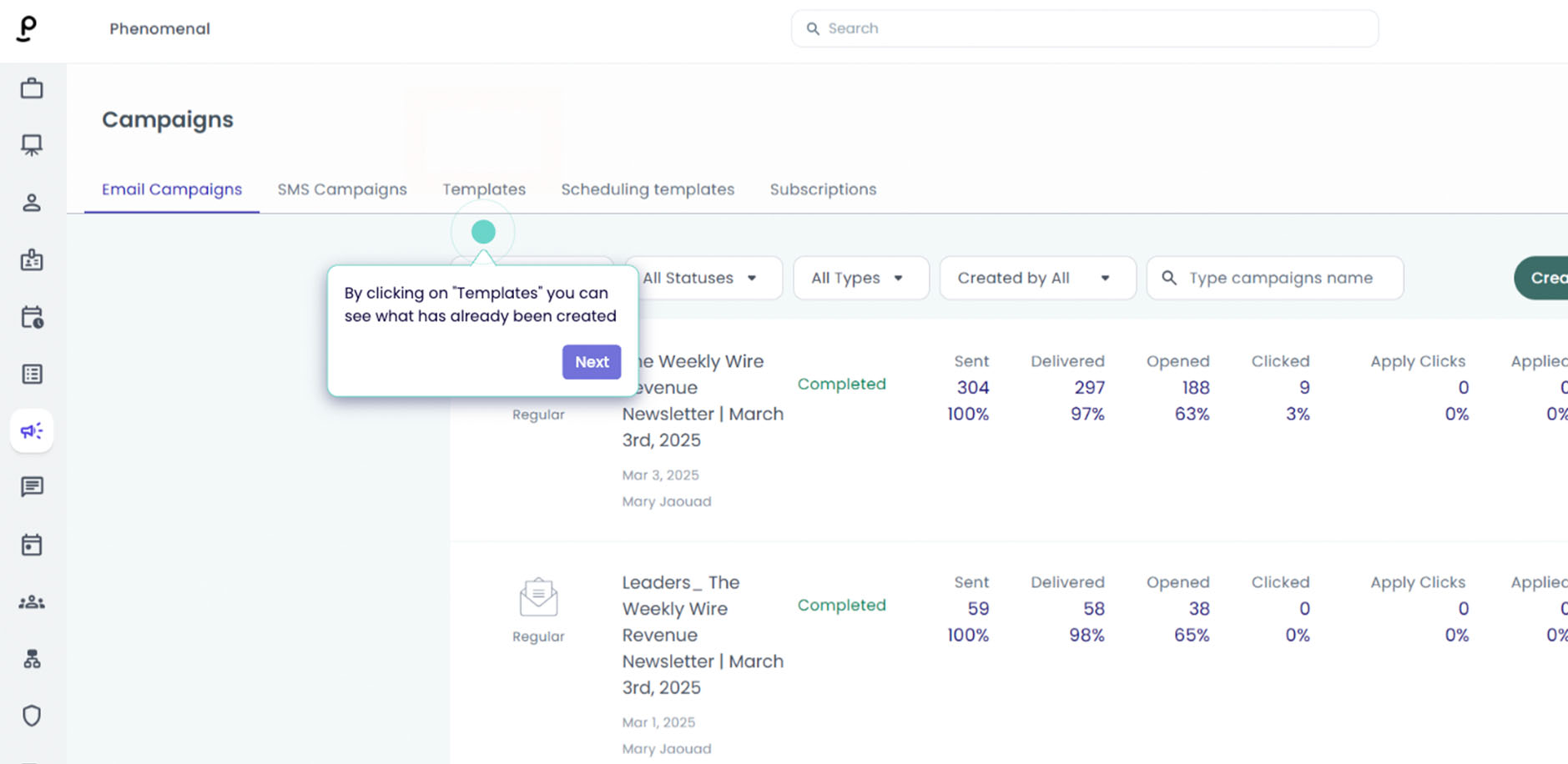Switch to SMS Campaigns tab
This screenshot has width=1568, height=764.
(342, 189)
